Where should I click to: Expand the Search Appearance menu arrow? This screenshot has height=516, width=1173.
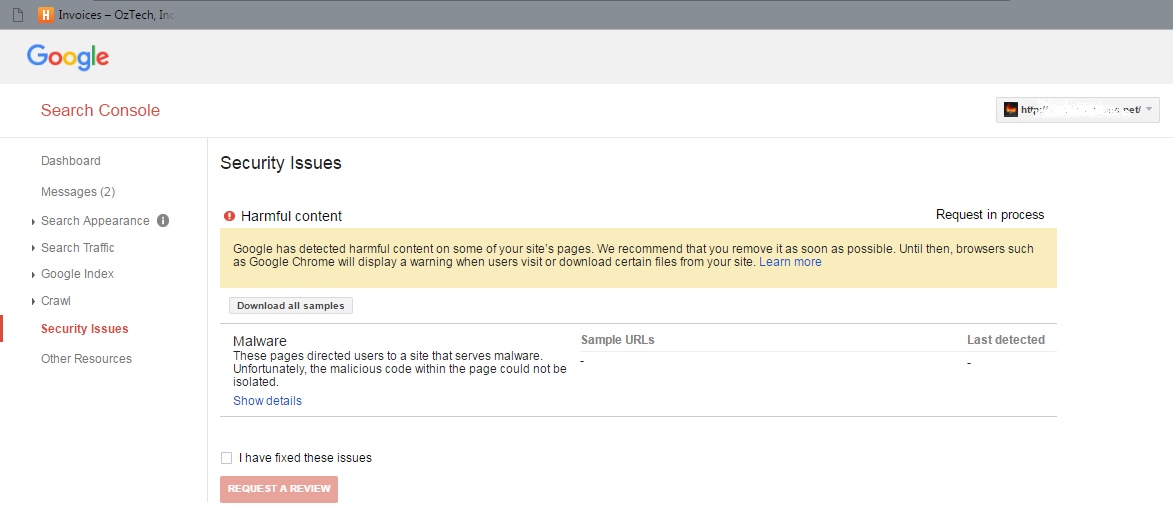coord(34,221)
